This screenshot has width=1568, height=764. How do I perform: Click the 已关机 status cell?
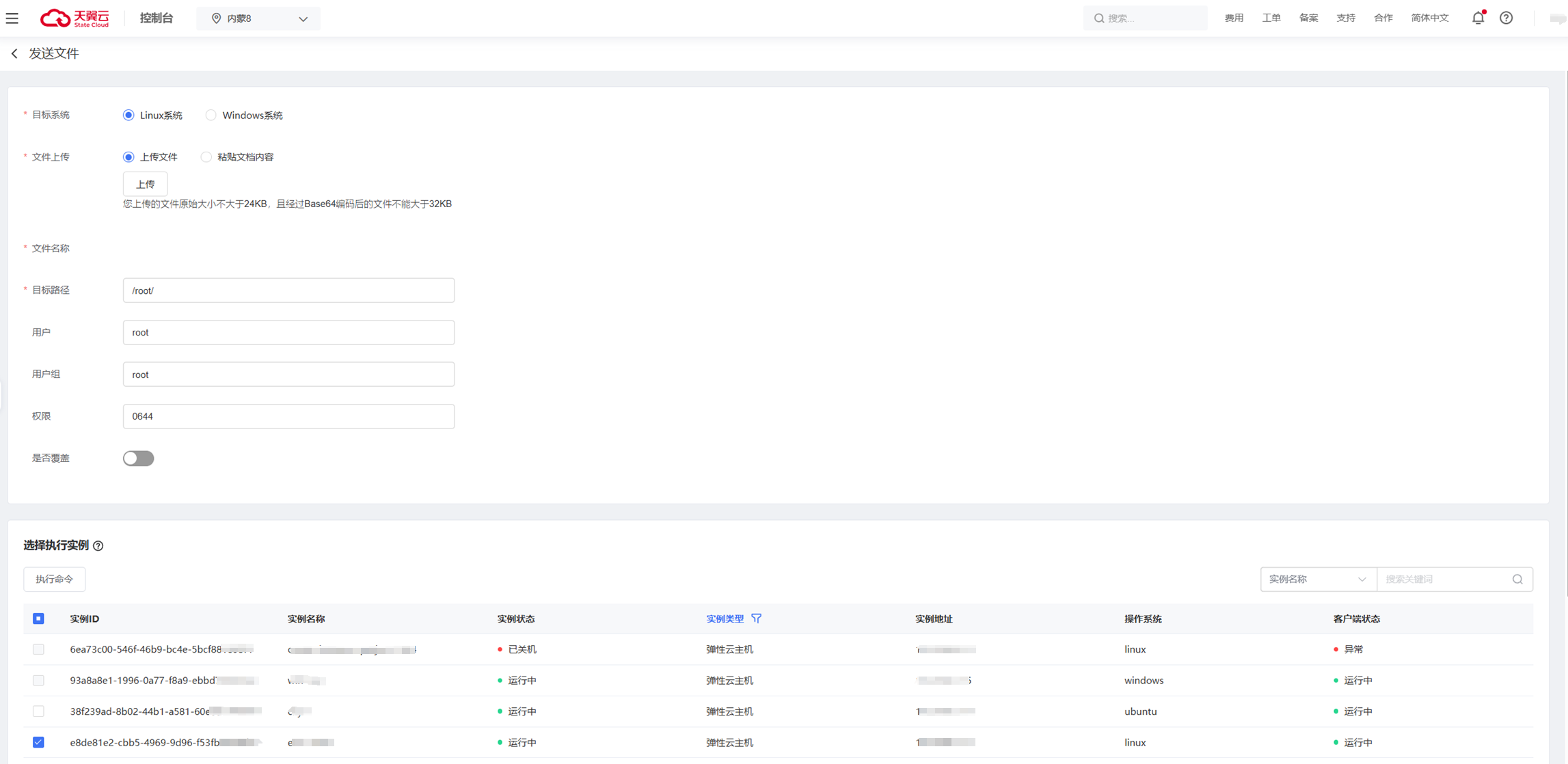tap(517, 649)
